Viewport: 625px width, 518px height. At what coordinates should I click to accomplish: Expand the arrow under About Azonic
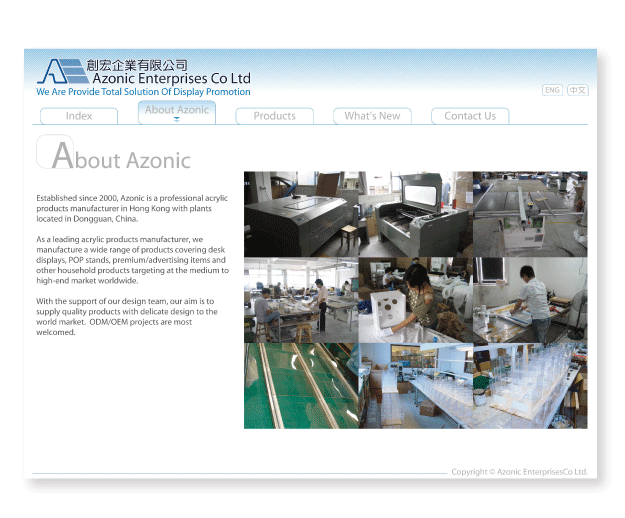177,119
